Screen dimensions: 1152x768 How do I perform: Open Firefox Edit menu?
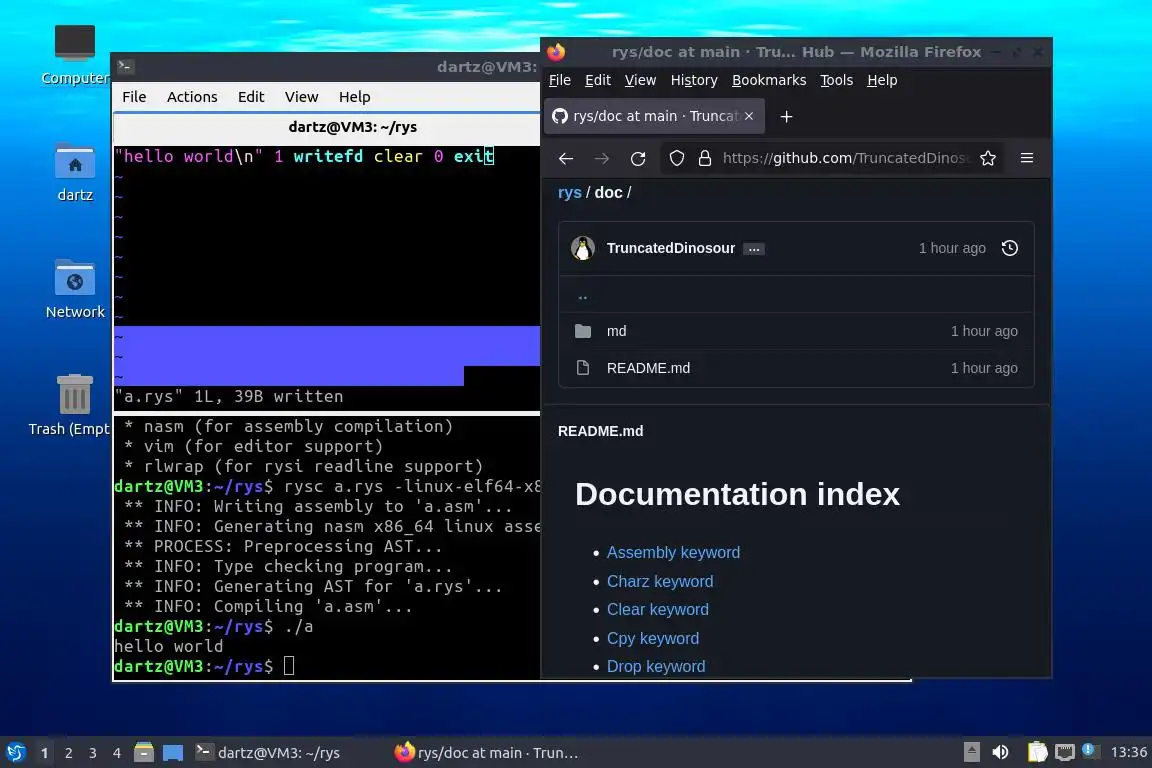(598, 80)
